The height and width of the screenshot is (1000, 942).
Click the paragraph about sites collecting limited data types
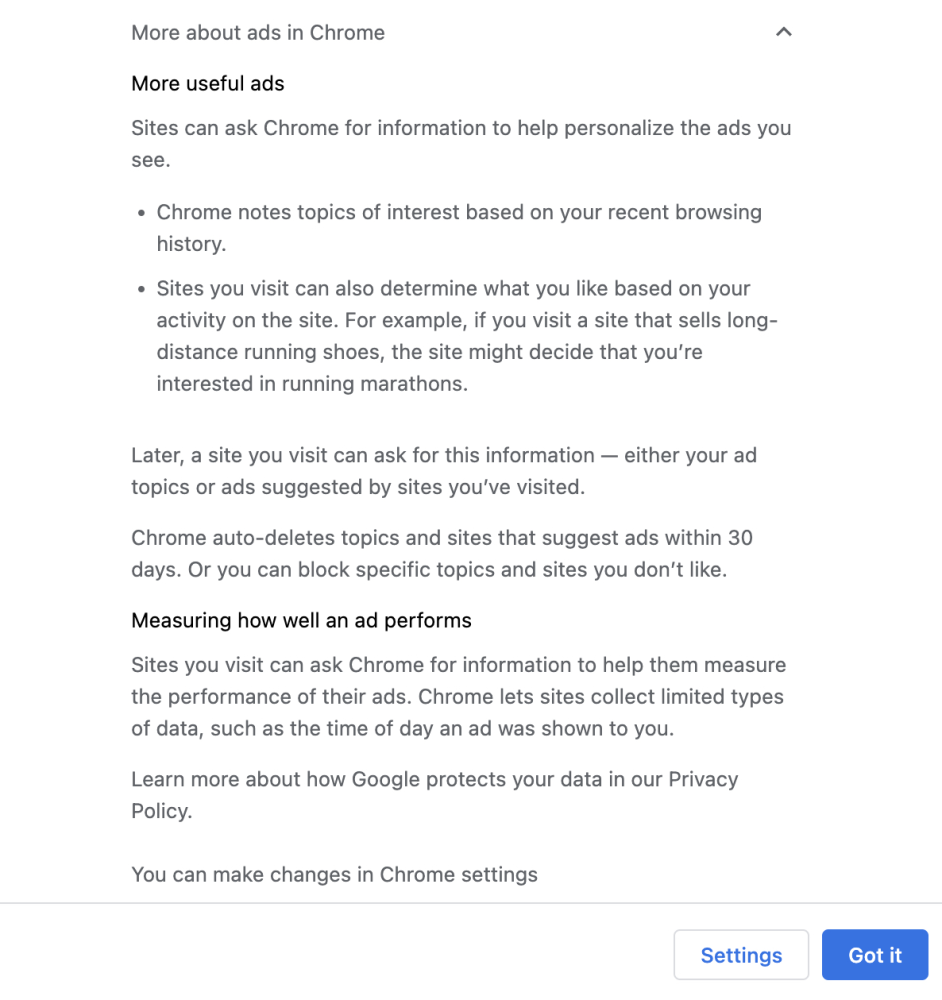[x=458, y=697]
